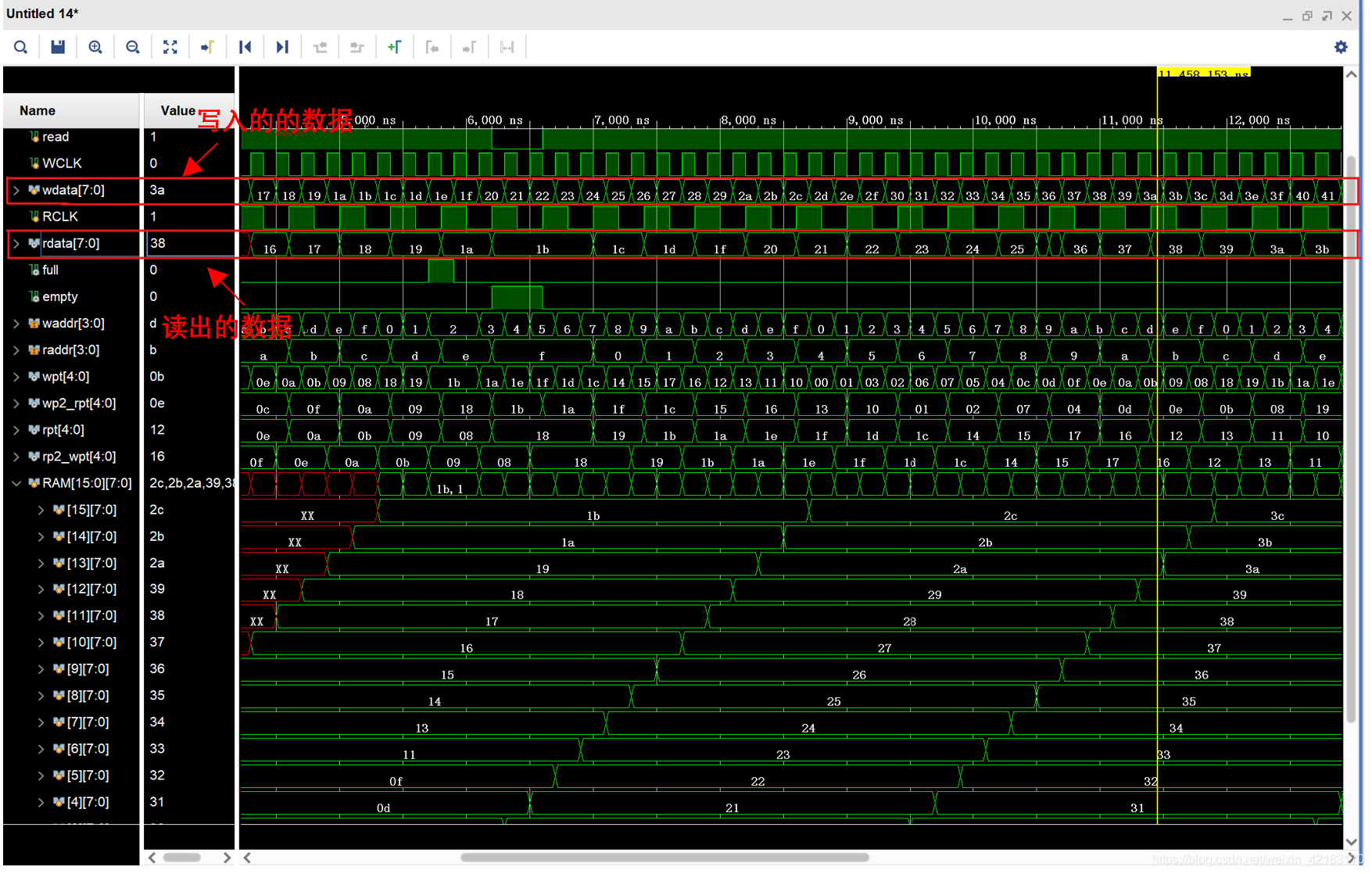Image resolution: width=1372 pixels, height=874 pixels.
Task: Collapse the RAM[15:0][7:0] array
Action: (16, 483)
